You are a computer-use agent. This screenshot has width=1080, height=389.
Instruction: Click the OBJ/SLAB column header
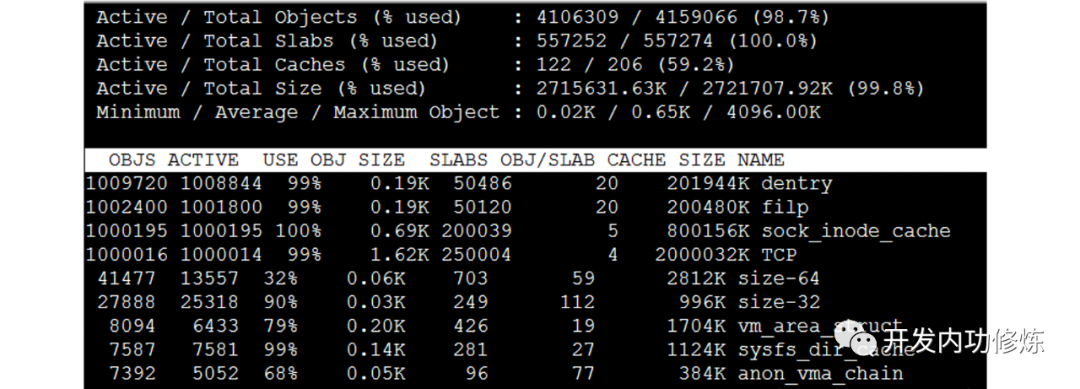coord(548,160)
